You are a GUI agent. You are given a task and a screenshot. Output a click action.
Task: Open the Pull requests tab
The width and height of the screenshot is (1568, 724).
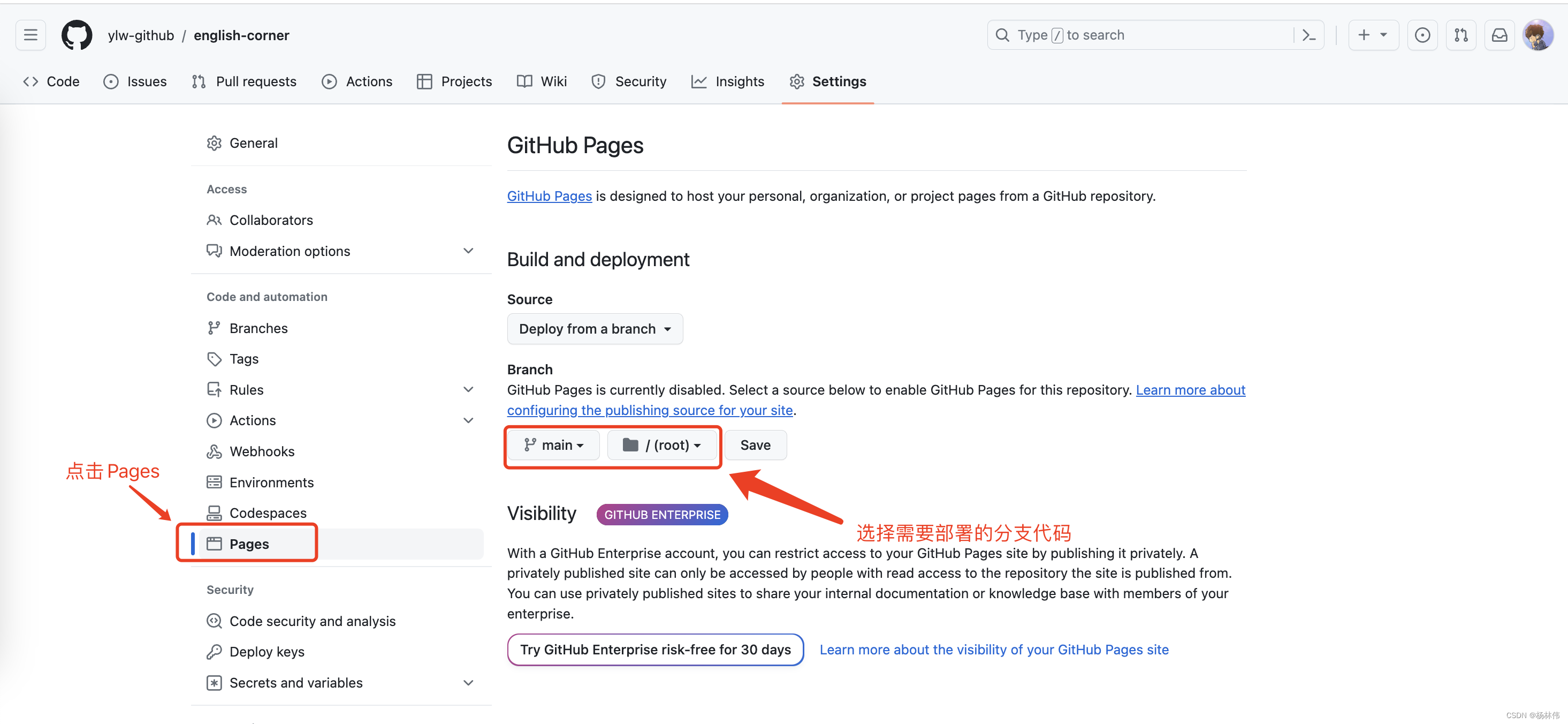pos(244,81)
